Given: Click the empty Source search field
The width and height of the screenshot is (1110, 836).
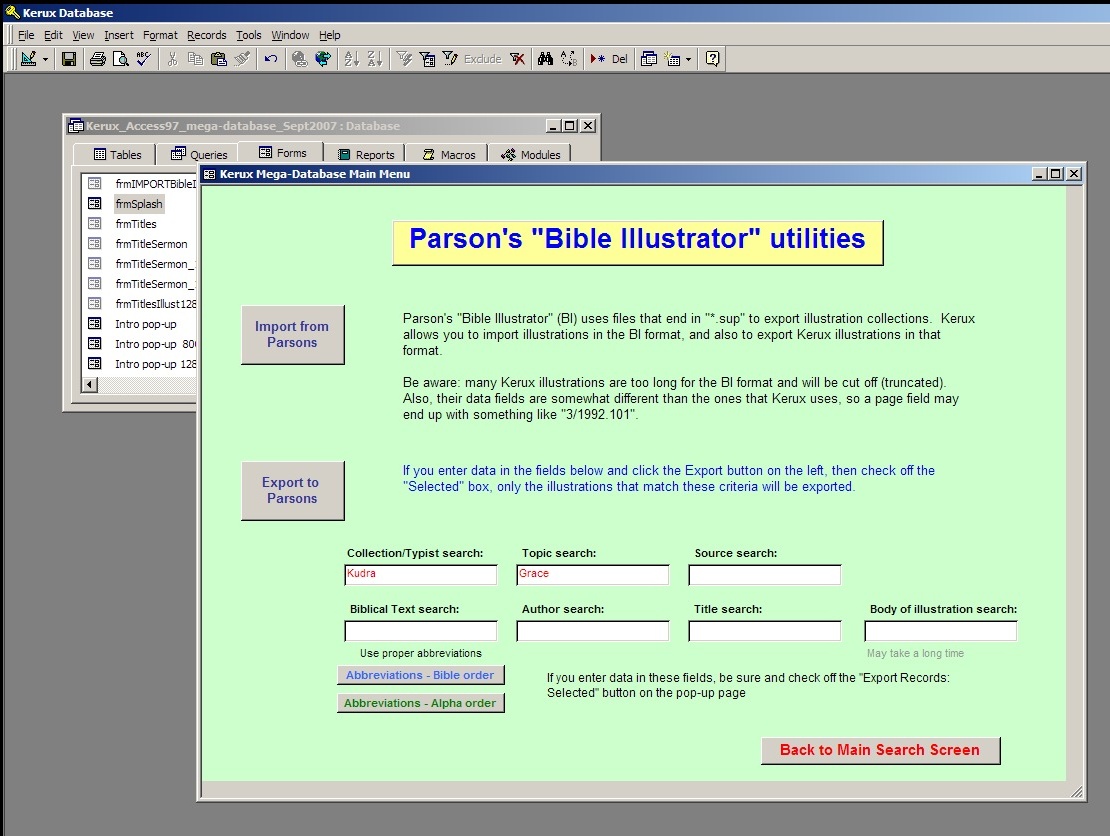Looking at the screenshot, I should [x=765, y=574].
